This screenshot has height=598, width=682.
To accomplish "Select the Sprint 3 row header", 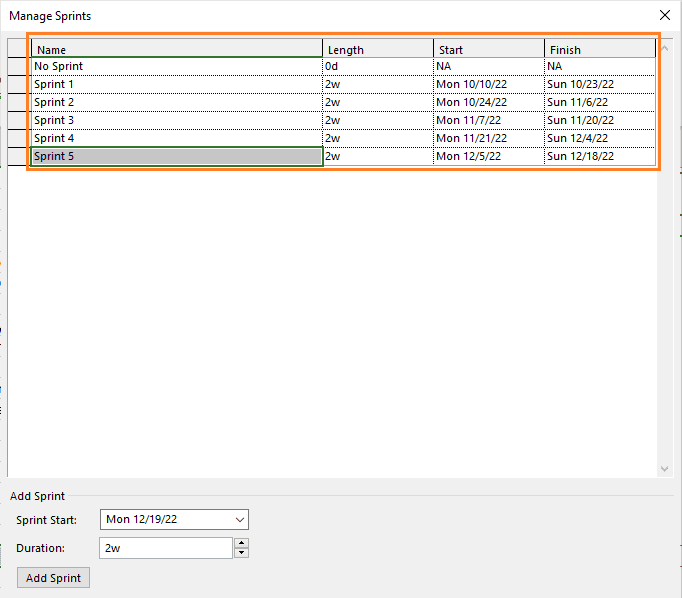I will [19, 120].
